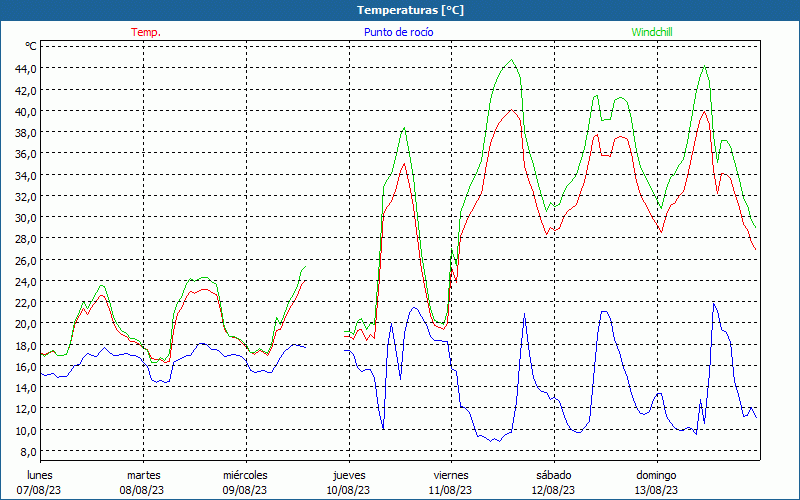Viewport: 800px width, 500px height.
Task: Click the 16,0 y-axis value
Action: click(x=26, y=366)
